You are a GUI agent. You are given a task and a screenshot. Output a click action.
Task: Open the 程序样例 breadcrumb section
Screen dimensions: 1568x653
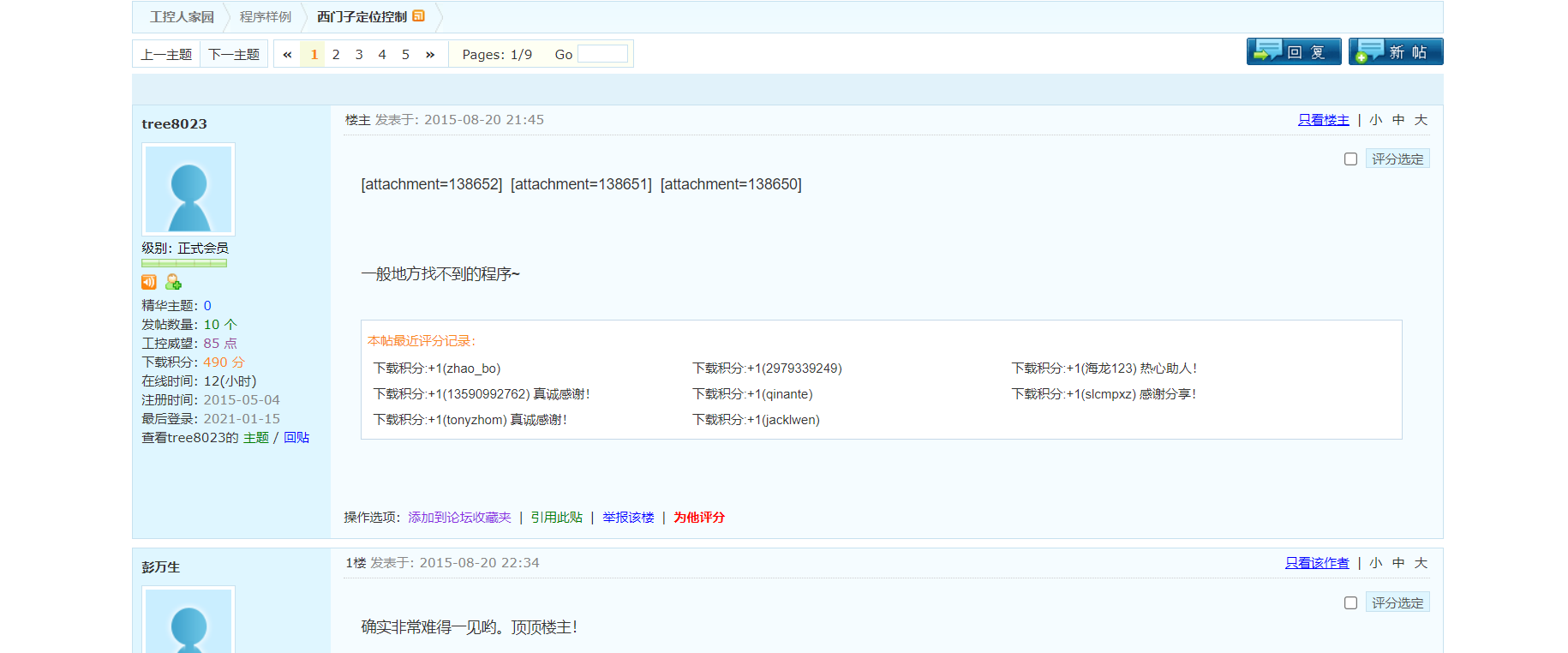pyautogui.click(x=265, y=17)
